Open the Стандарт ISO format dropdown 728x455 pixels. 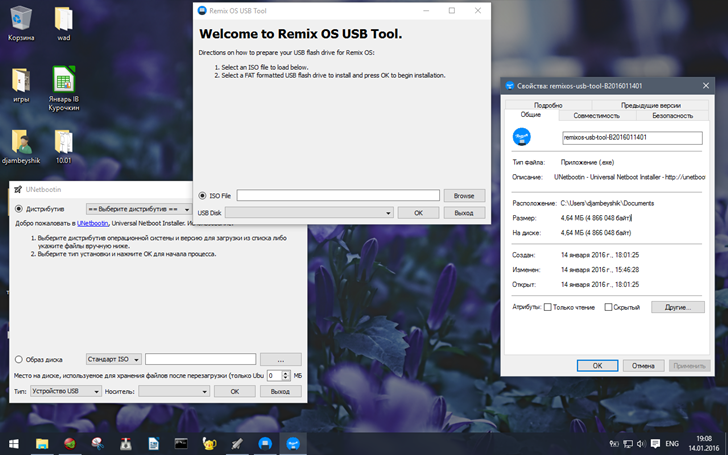tap(114, 359)
